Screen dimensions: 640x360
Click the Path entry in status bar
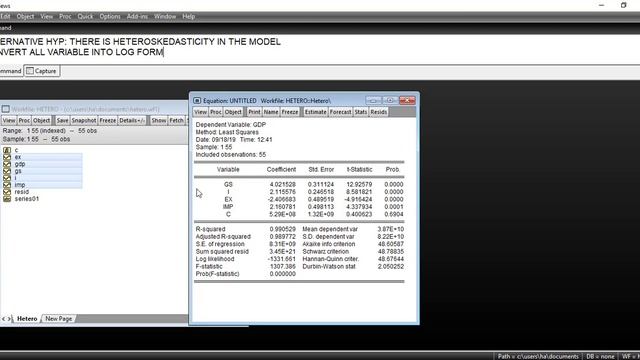(538, 356)
